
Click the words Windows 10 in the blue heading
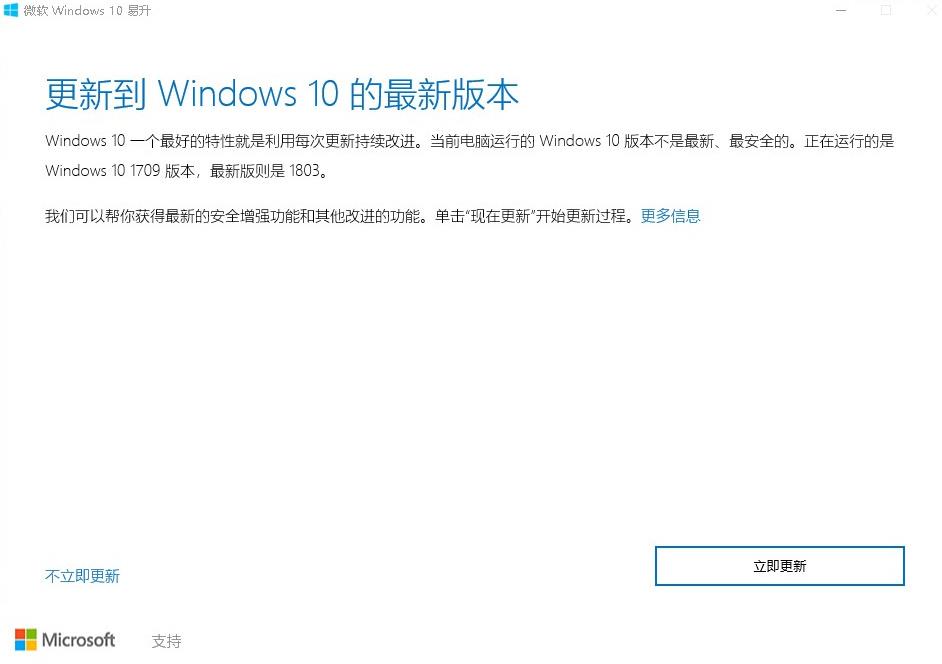(x=248, y=94)
